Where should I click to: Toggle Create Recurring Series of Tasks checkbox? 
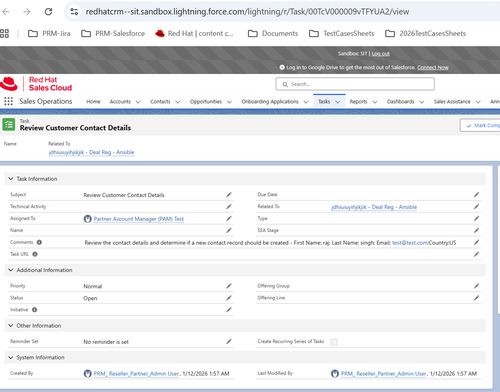coord(334,342)
